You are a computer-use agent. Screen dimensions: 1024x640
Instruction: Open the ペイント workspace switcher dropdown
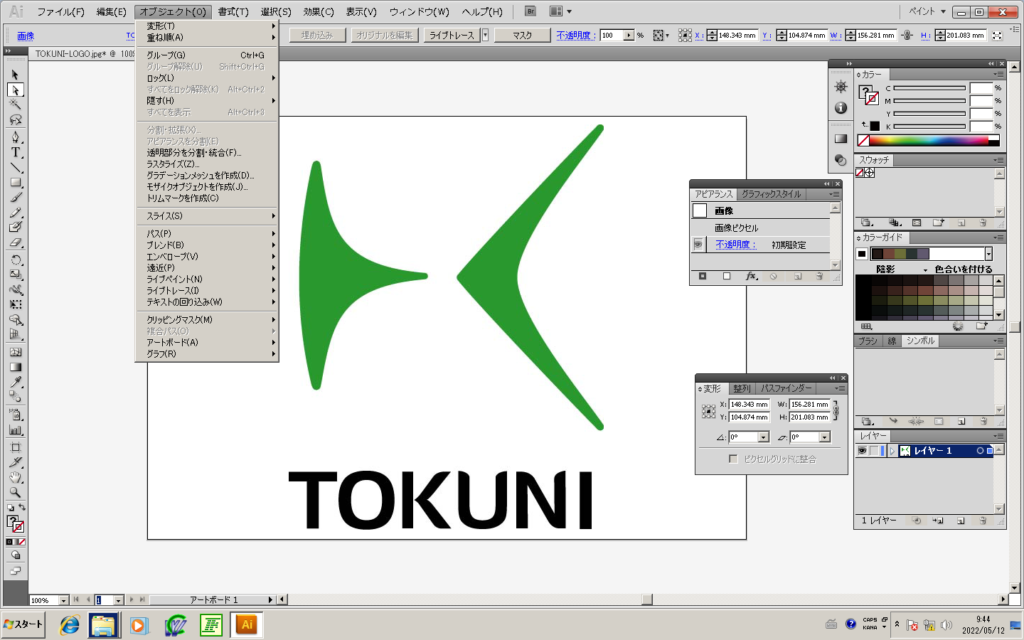927,11
